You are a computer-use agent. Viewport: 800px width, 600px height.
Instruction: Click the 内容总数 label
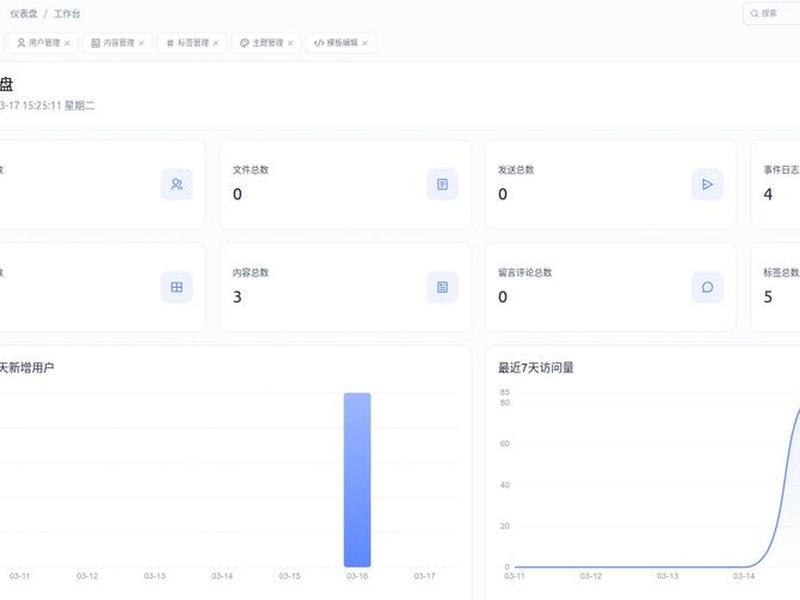[251, 273]
